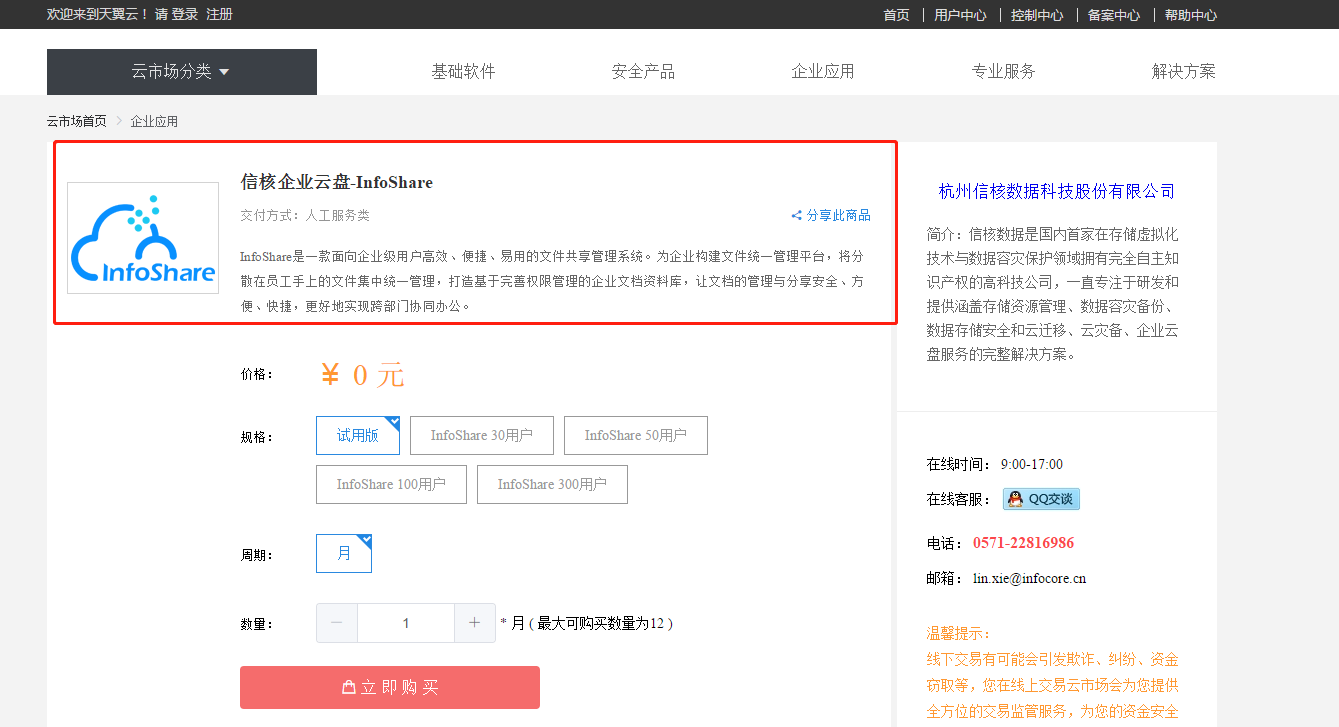This screenshot has width=1339, height=727.
Task: Click the 交付方式：人工服务类 text
Action: point(305,215)
